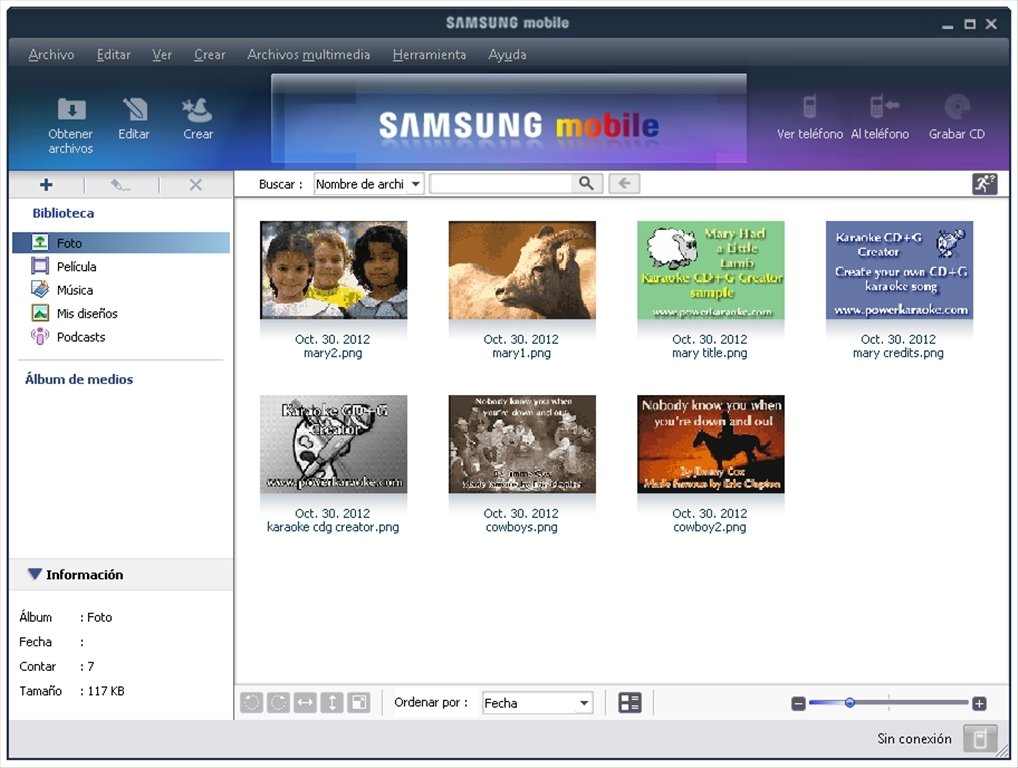Image resolution: width=1018 pixels, height=768 pixels.
Task: Close the Samsung mobile window
Action: (x=991, y=24)
